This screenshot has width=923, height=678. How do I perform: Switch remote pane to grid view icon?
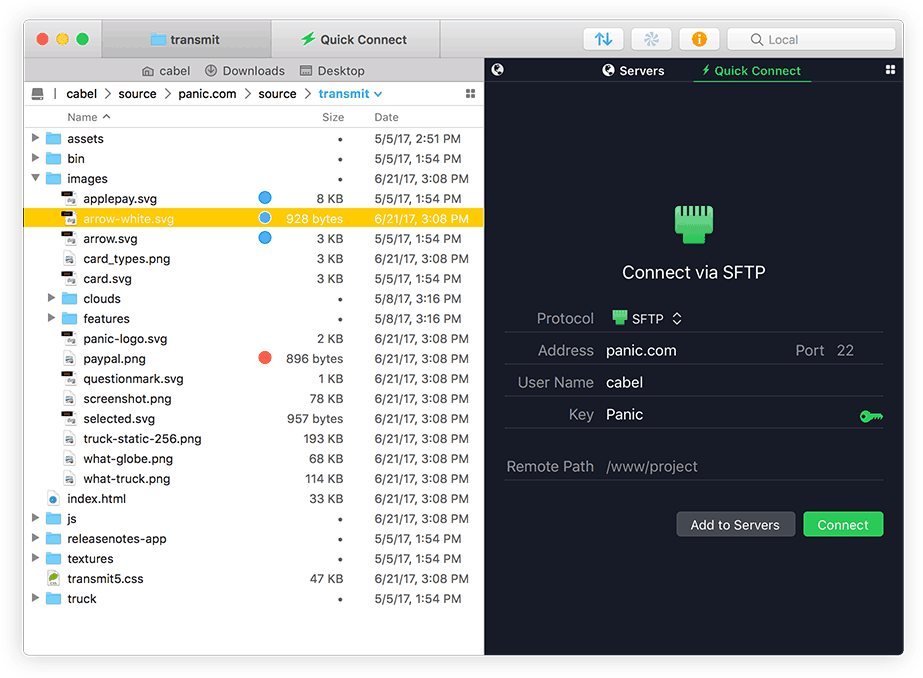(890, 70)
